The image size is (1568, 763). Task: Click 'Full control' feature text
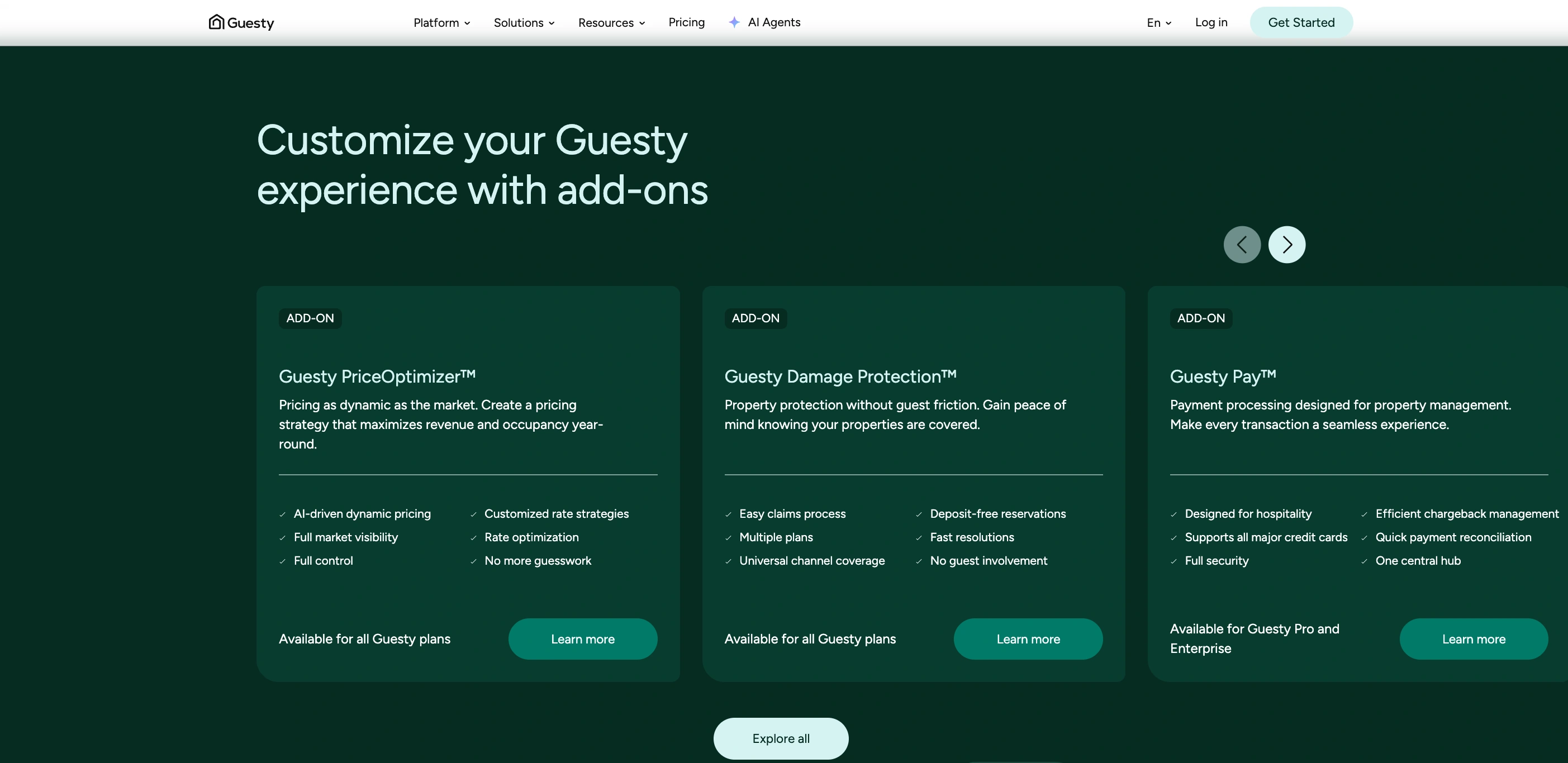tap(323, 560)
